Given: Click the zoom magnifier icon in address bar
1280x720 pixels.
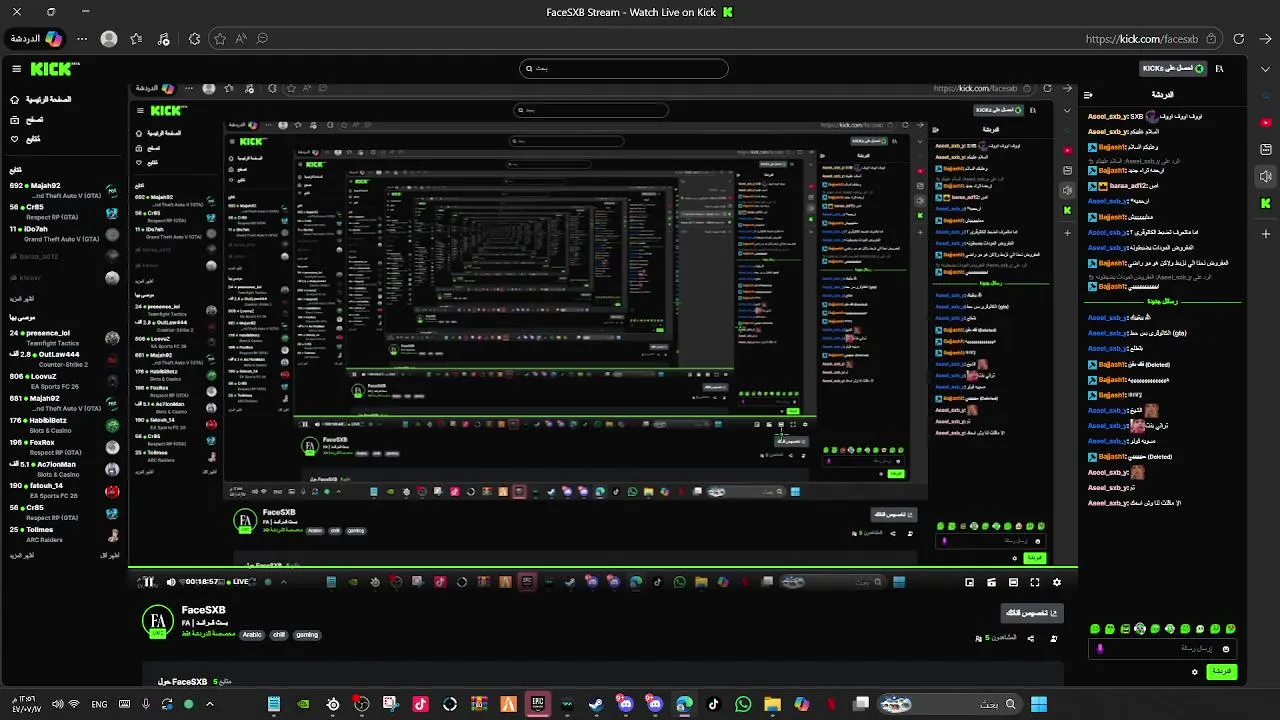Looking at the screenshot, I should pyautogui.click(x=262, y=39).
